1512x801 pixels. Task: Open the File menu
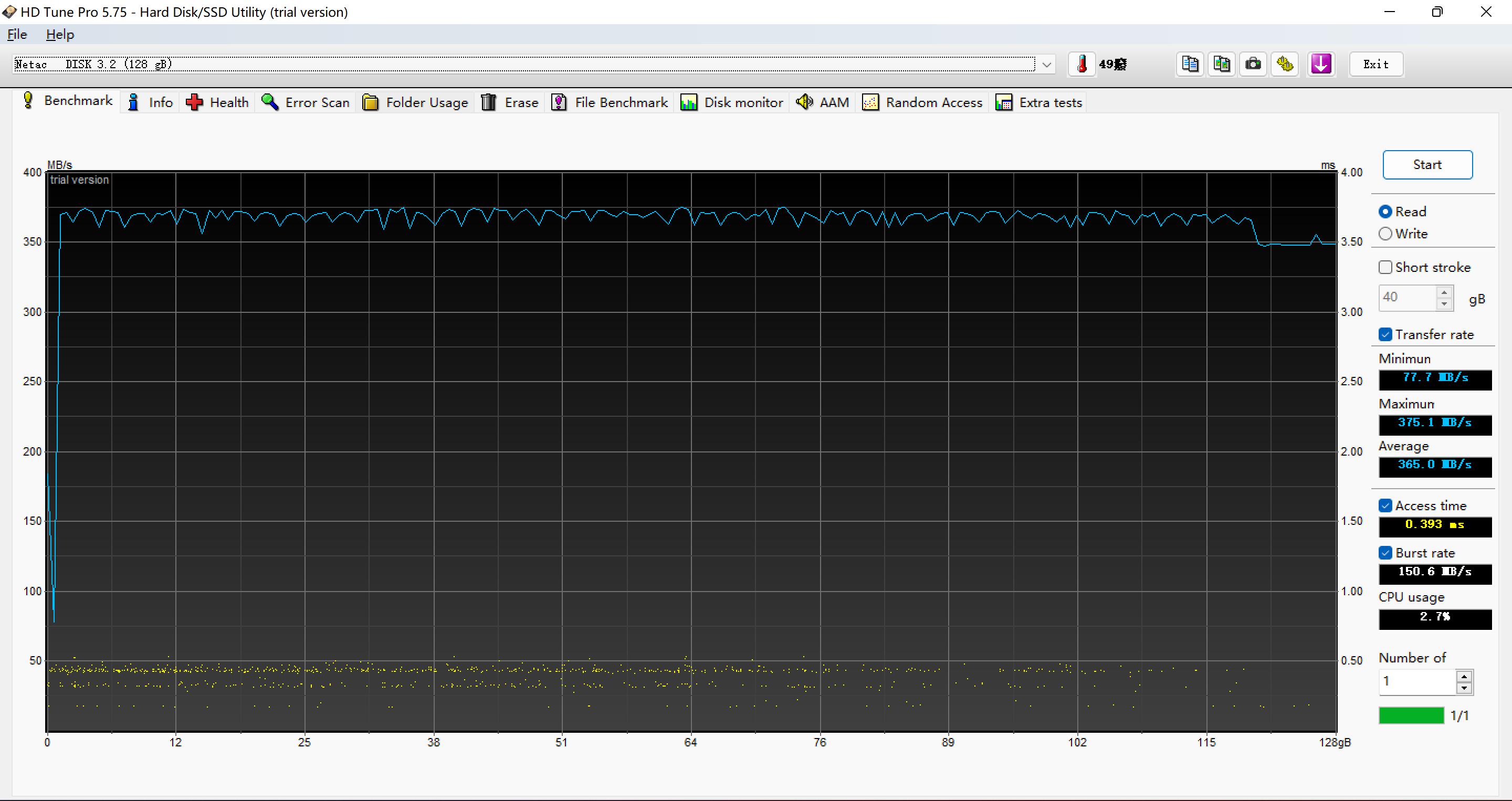click(x=17, y=35)
